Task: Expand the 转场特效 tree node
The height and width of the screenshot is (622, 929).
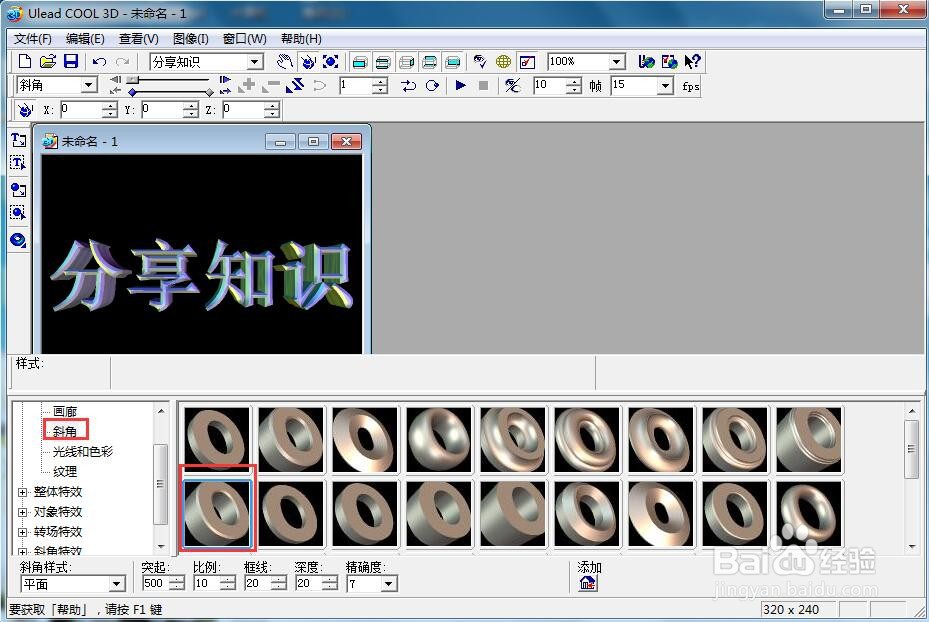Action: point(23,533)
